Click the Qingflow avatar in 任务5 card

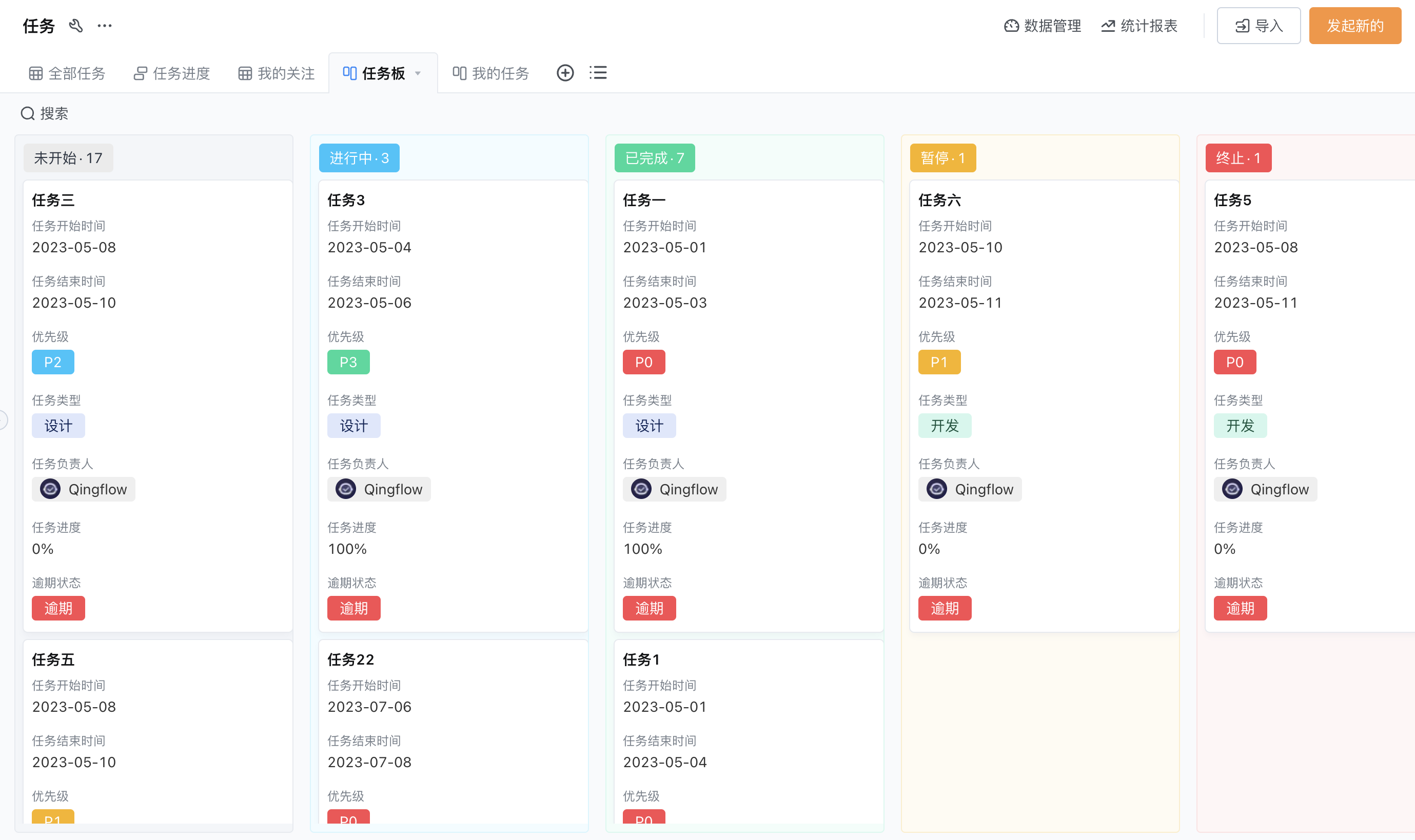coord(1233,489)
